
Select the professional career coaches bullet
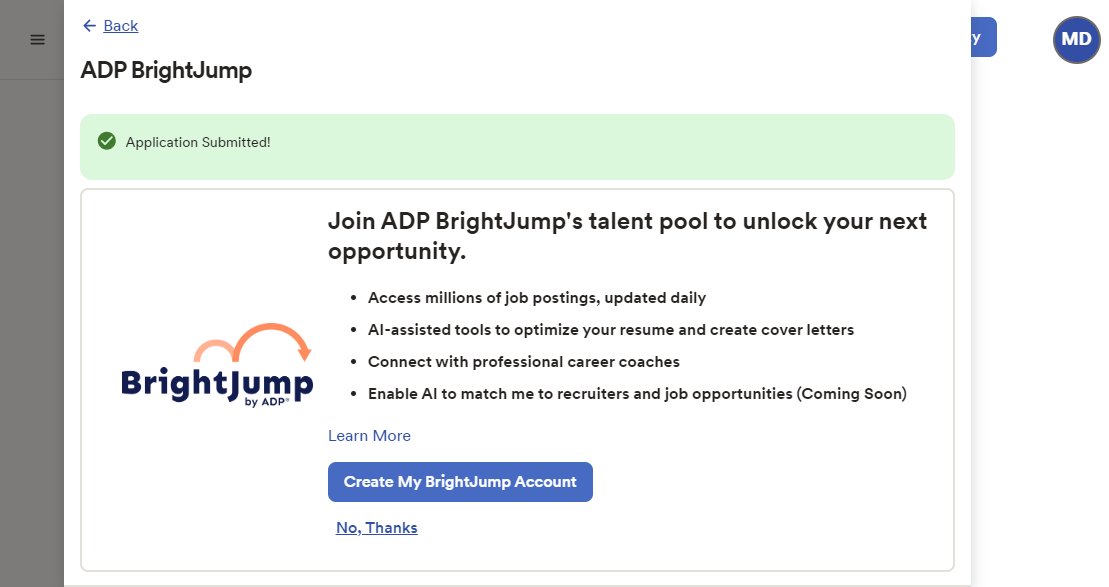pos(524,362)
